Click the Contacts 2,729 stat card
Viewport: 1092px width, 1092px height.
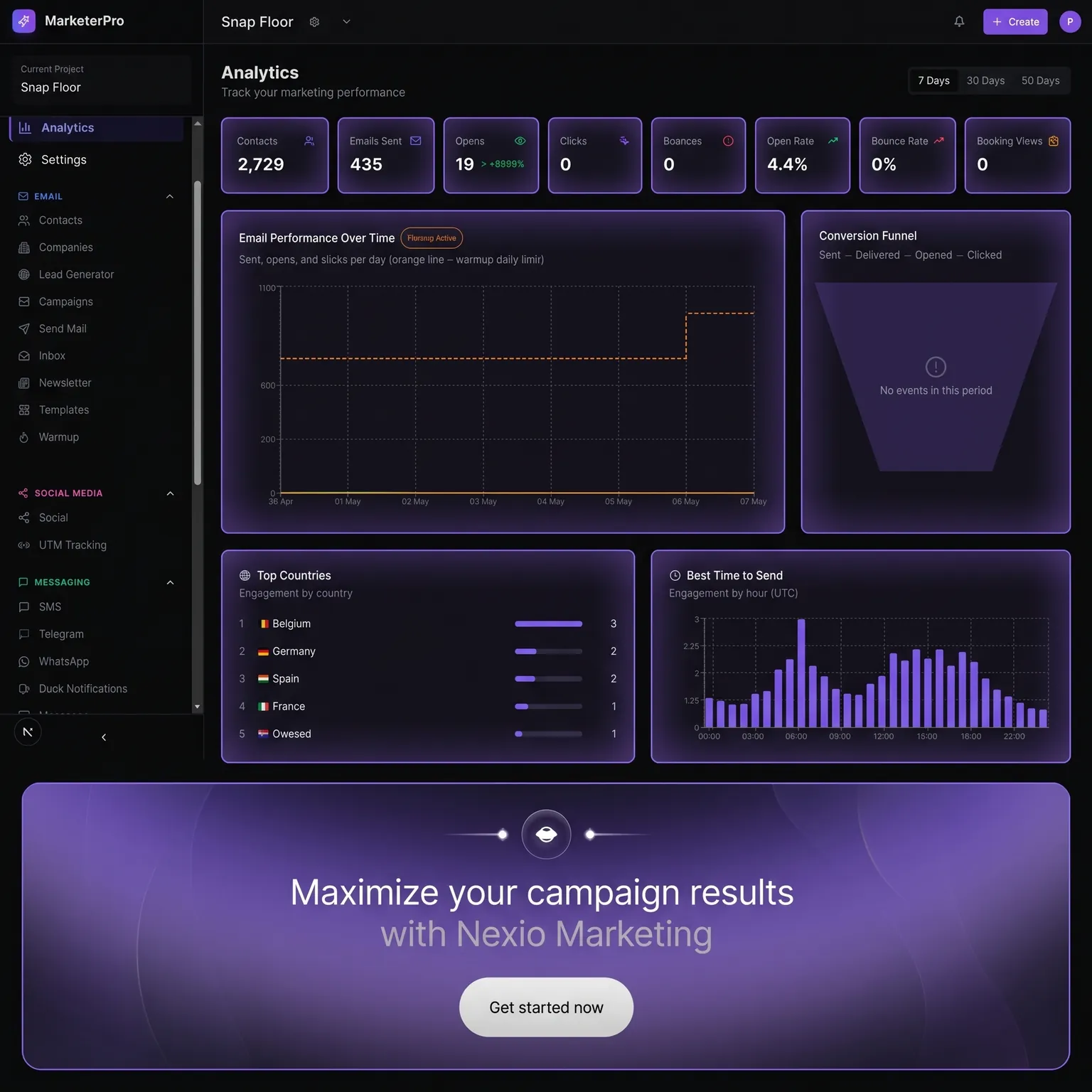(275, 155)
